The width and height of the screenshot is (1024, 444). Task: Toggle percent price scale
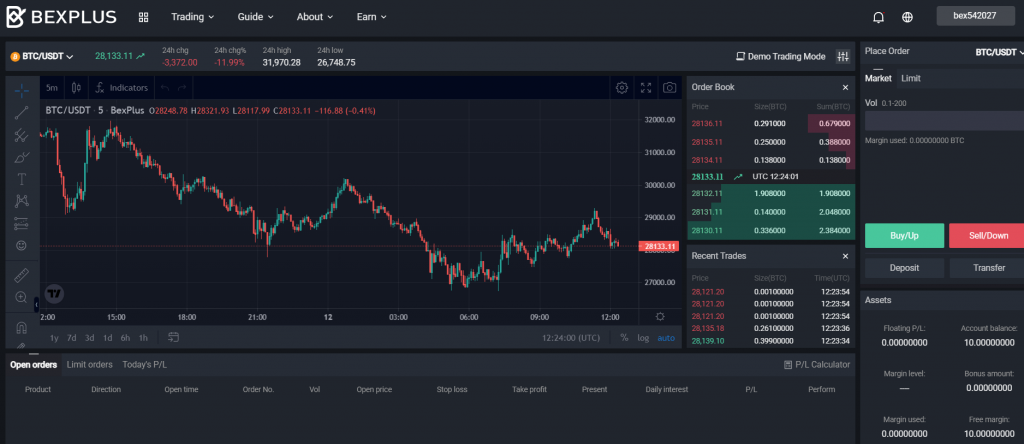[x=624, y=338]
